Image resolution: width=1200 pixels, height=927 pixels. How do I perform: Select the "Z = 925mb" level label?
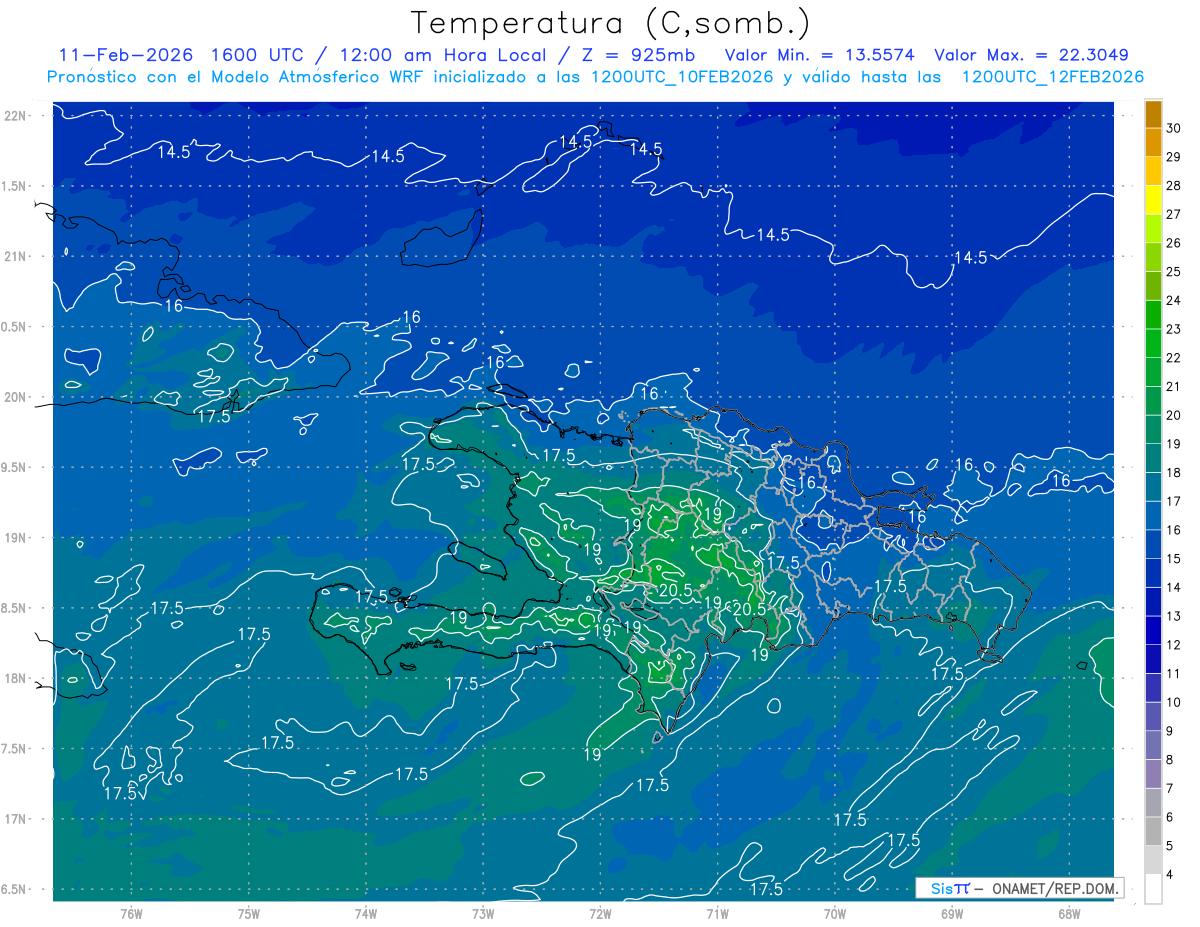click(x=637, y=55)
